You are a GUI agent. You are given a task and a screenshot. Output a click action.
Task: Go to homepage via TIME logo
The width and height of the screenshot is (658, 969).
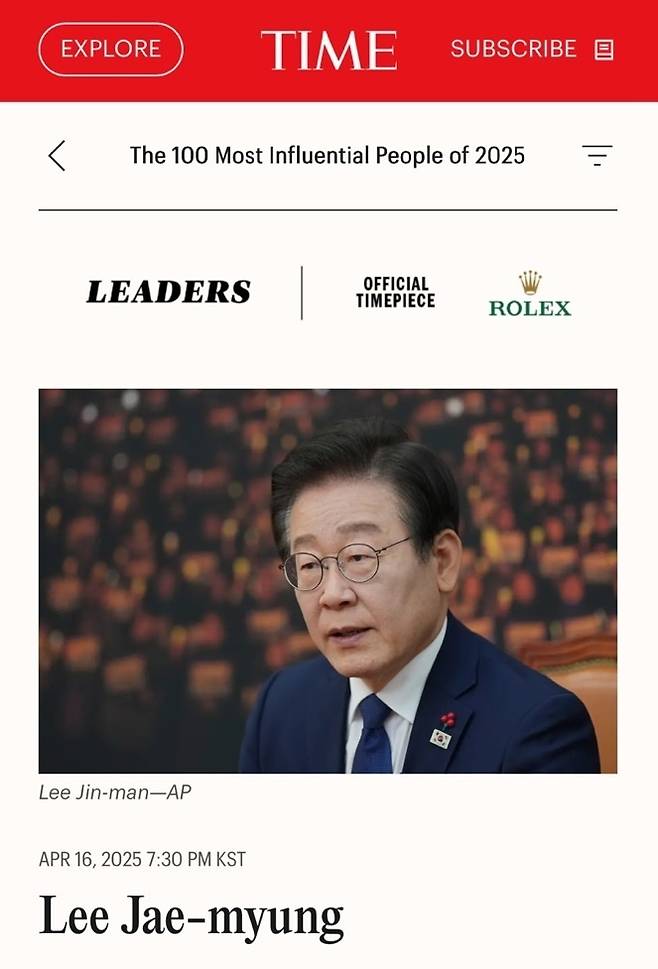(x=329, y=50)
